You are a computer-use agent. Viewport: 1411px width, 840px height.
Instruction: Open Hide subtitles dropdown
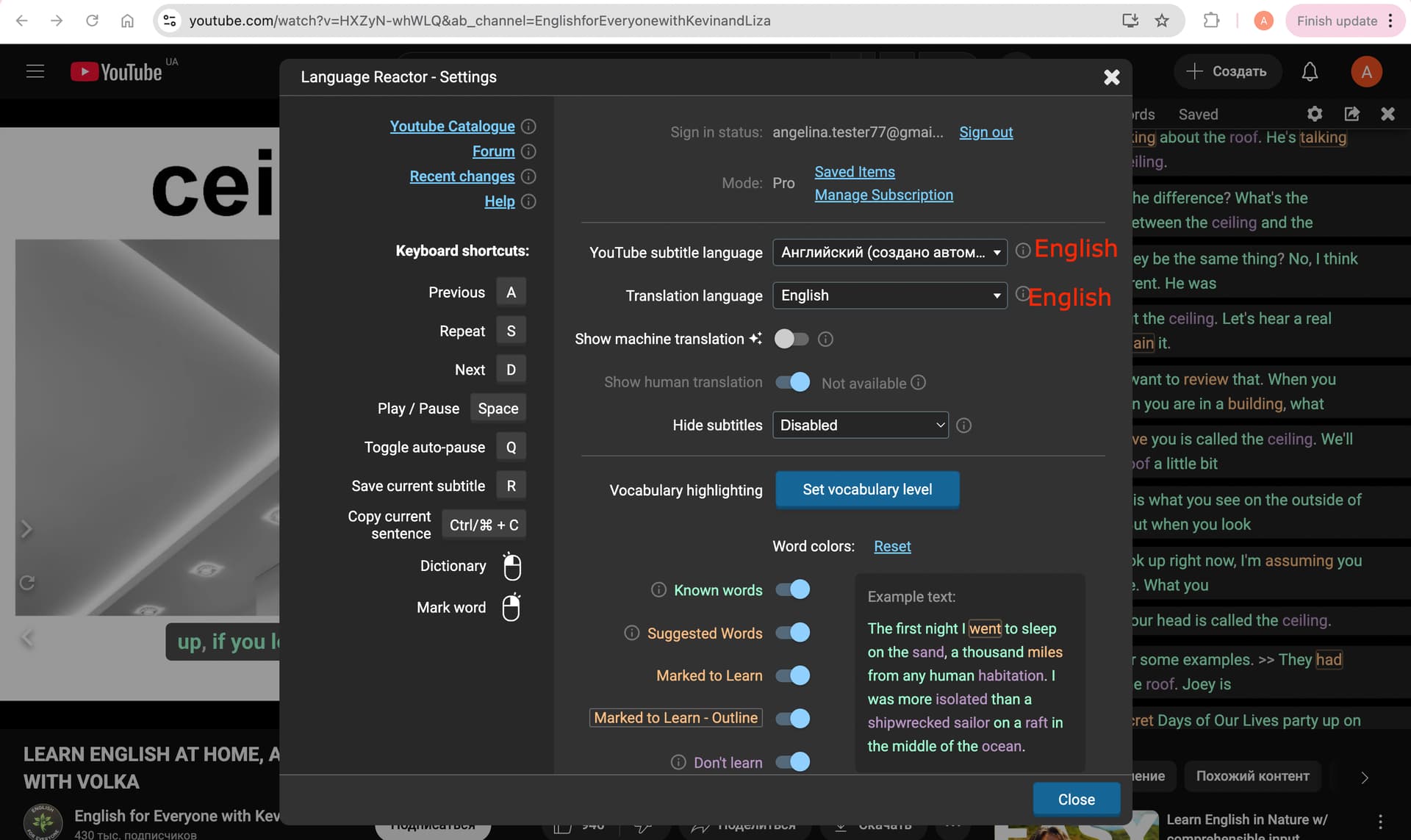(860, 426)
